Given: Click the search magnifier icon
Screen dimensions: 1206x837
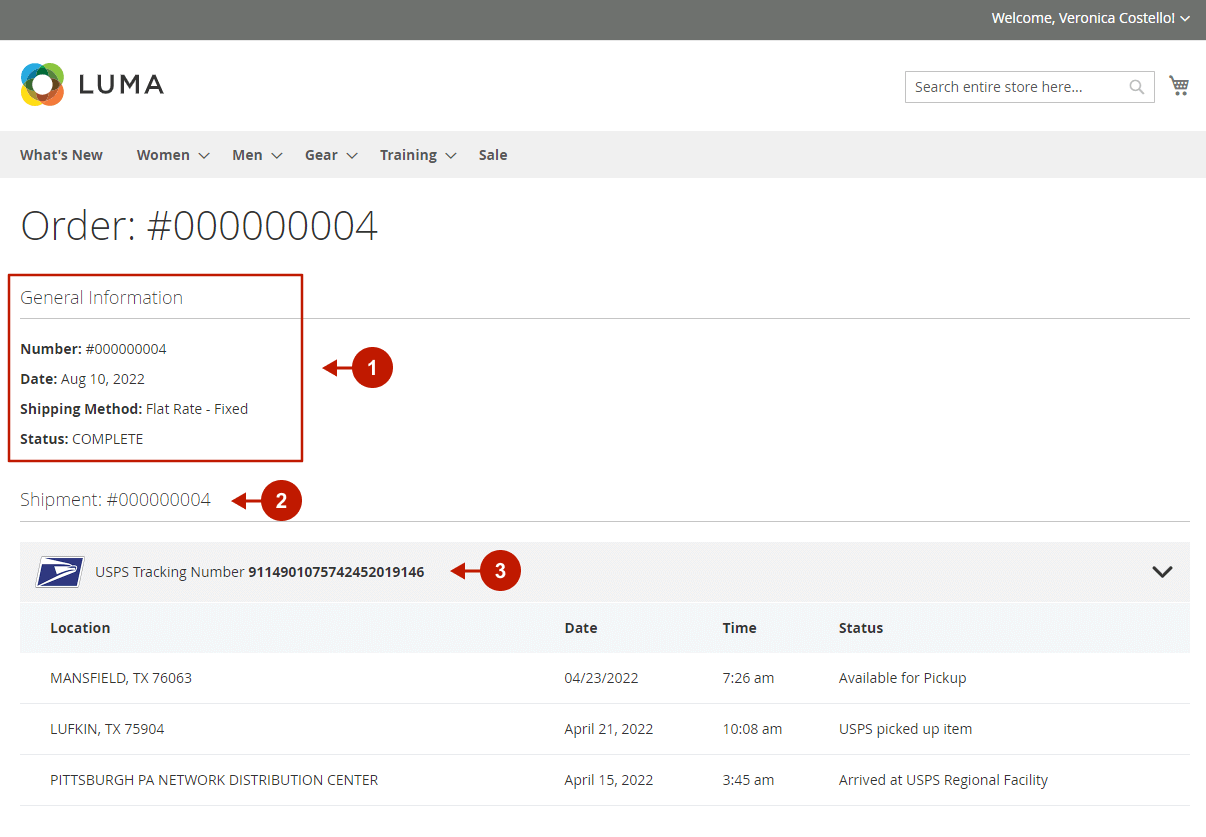Looking at the screenshot, I should click(1136, 87).
